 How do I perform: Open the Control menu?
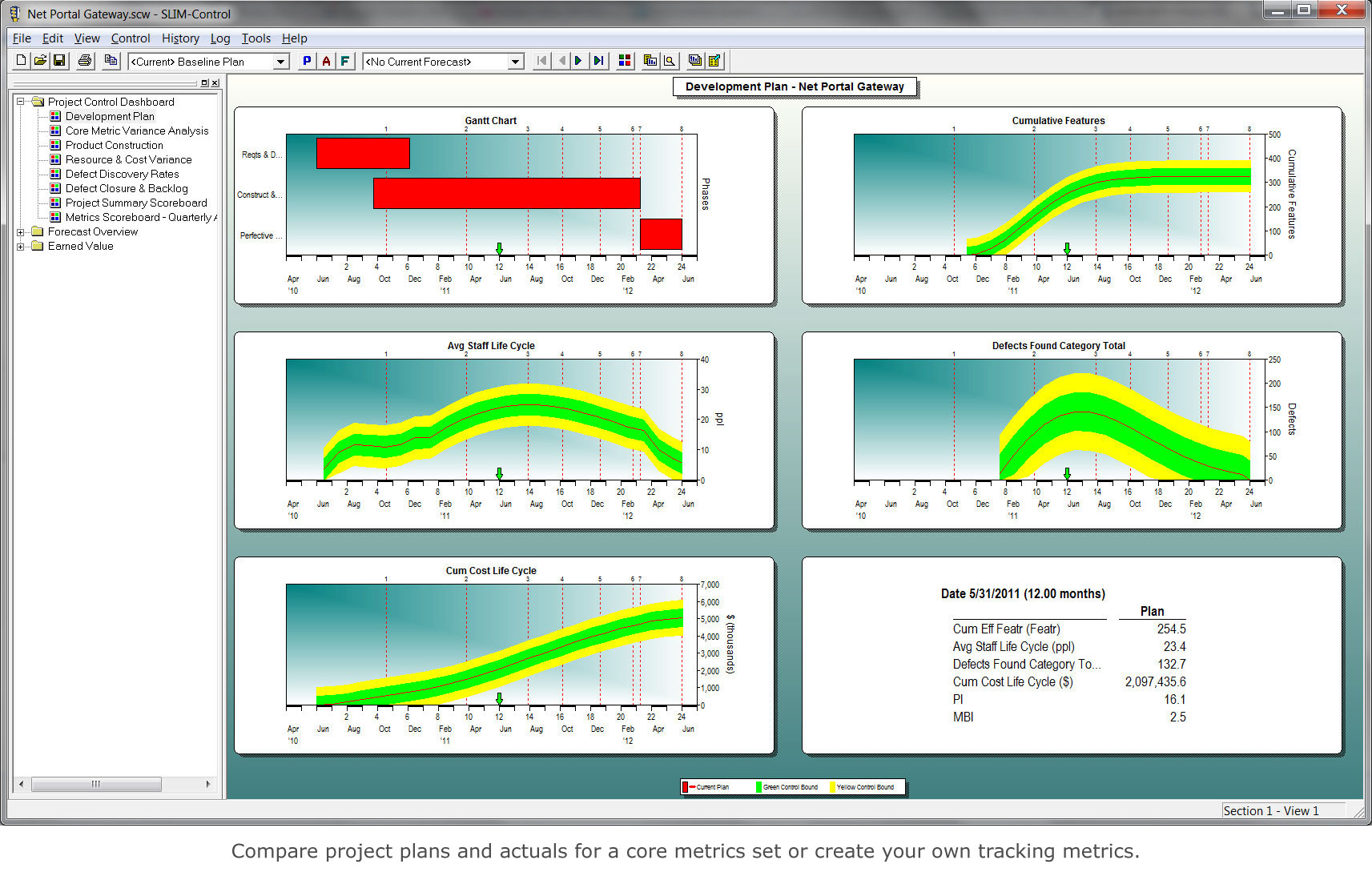131,38
